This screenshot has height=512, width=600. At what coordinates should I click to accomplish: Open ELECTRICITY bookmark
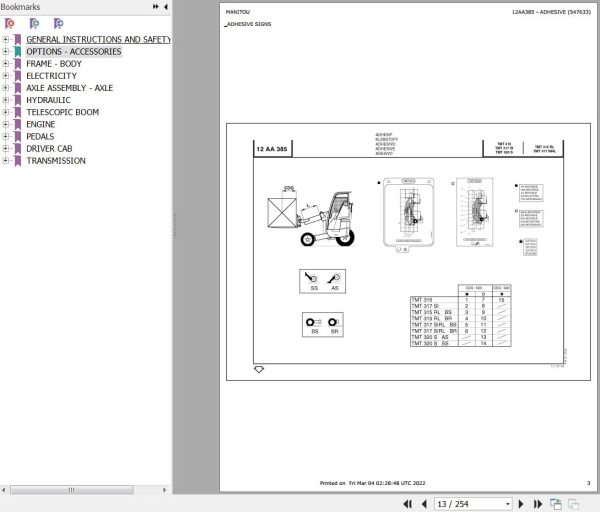coord(51,76)
